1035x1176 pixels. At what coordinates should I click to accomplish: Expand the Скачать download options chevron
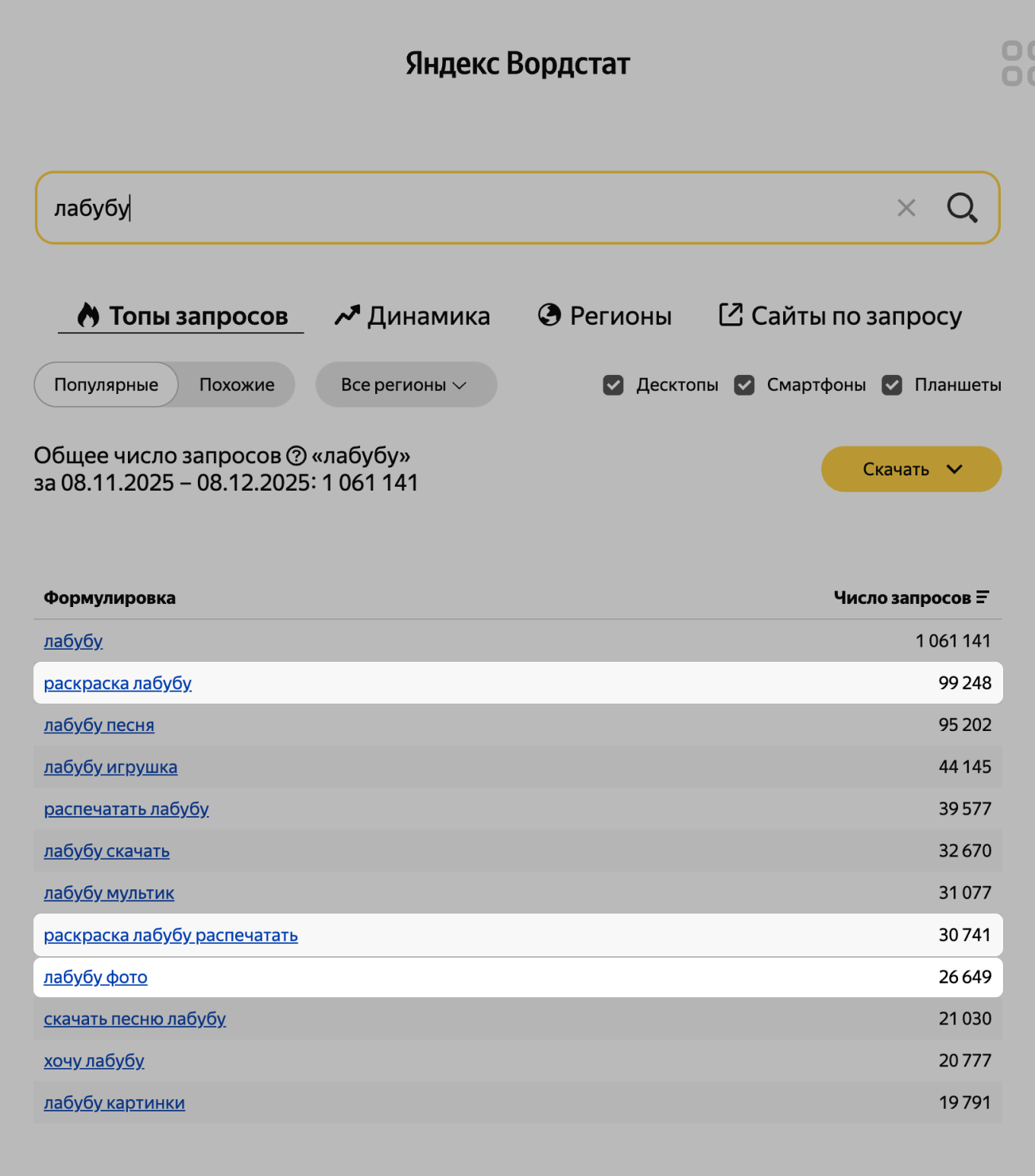[x=956, y=469]
